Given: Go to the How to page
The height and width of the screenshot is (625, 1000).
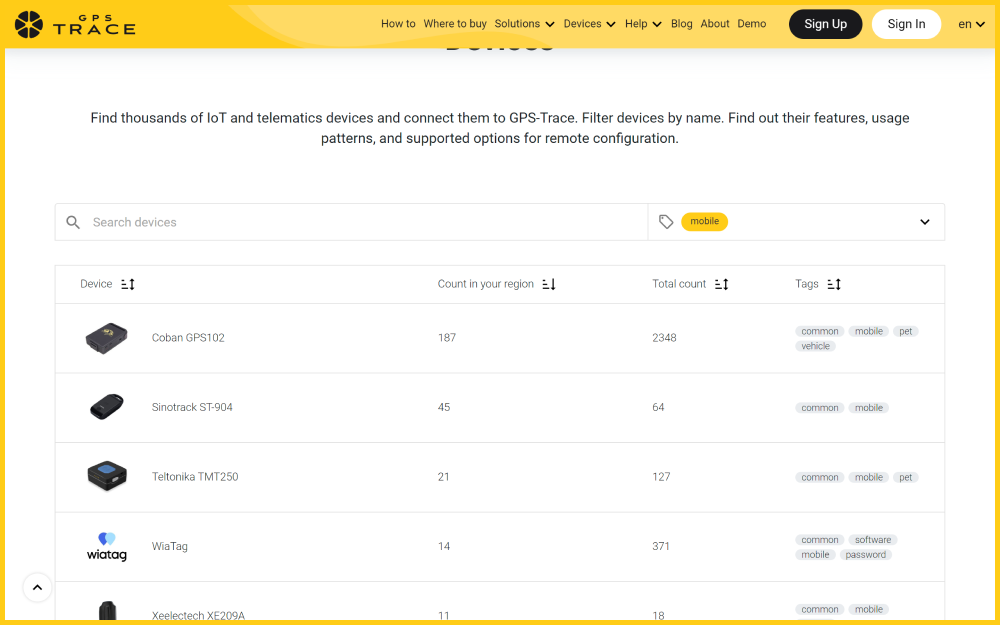Looking at the screenshot, I should 398,24.
